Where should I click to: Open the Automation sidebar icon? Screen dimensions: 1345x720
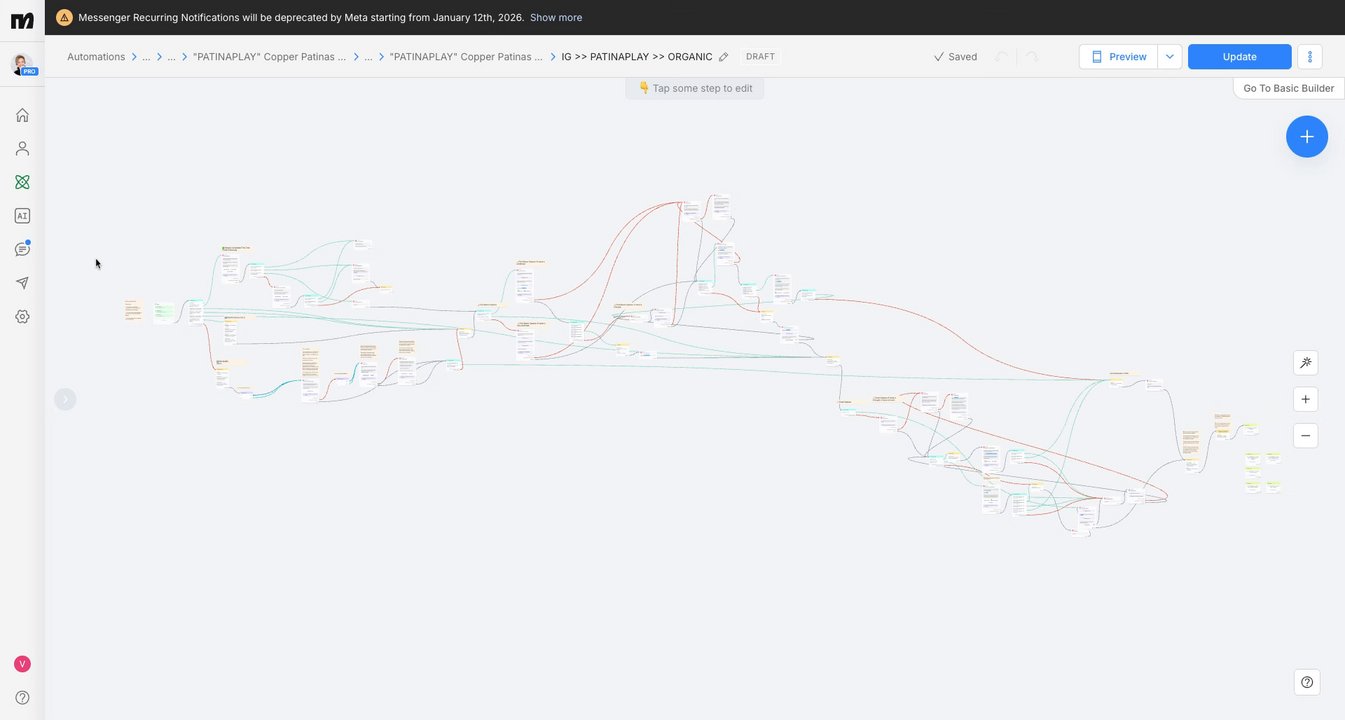point(22,182)
